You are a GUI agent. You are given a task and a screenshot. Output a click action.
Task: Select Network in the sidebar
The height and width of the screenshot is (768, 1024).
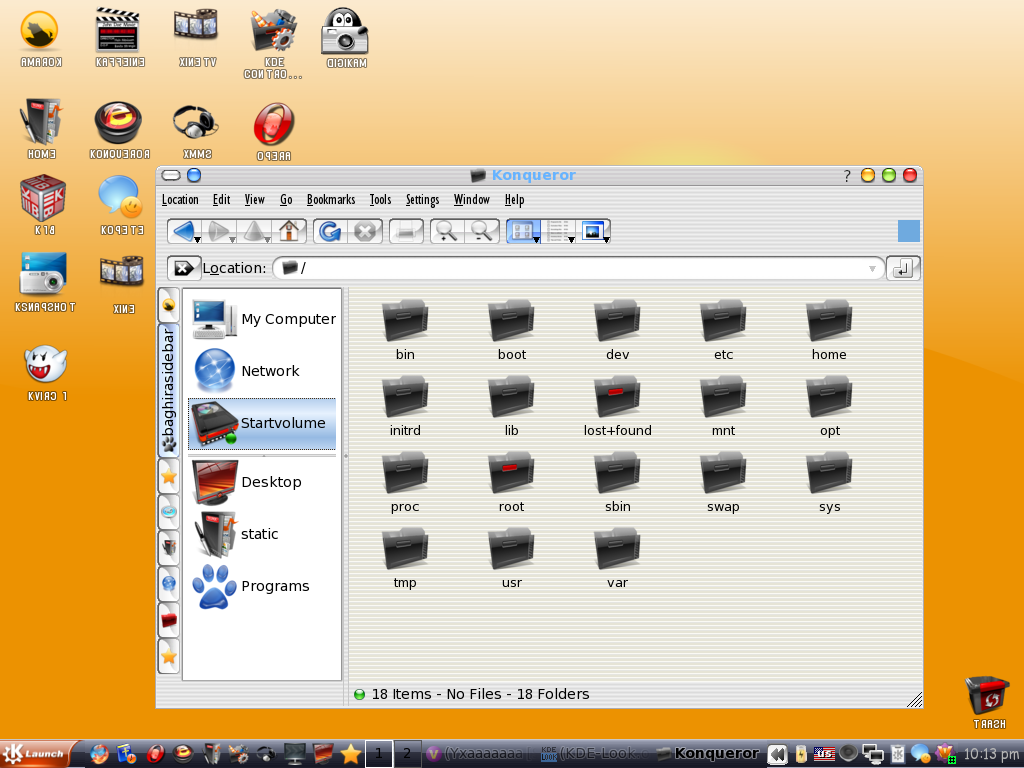[263, 371]
